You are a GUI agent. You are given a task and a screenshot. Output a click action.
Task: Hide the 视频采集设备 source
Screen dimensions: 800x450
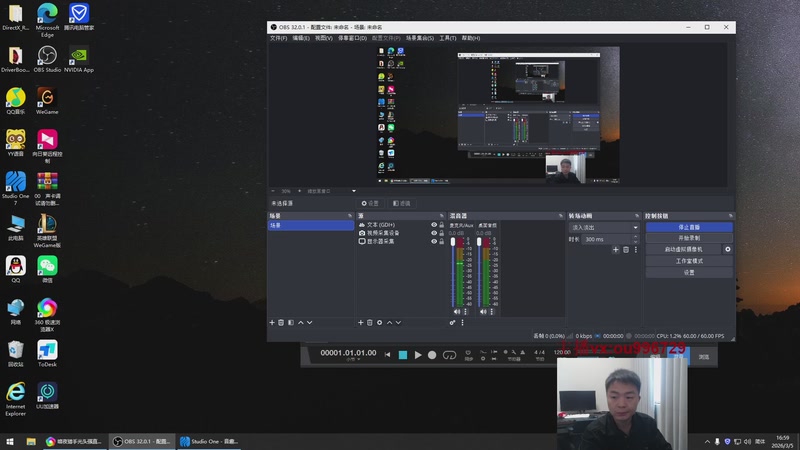point(434,233)
